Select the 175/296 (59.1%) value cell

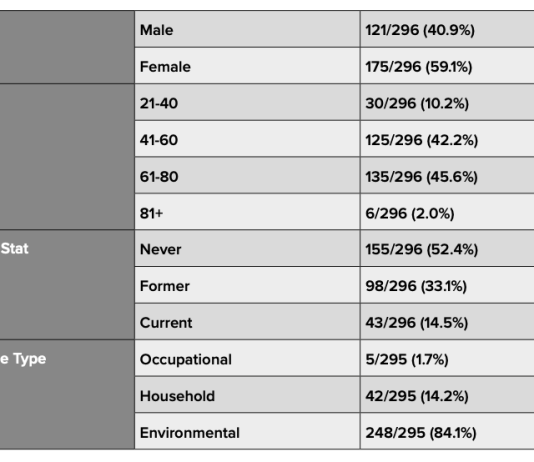447,66
